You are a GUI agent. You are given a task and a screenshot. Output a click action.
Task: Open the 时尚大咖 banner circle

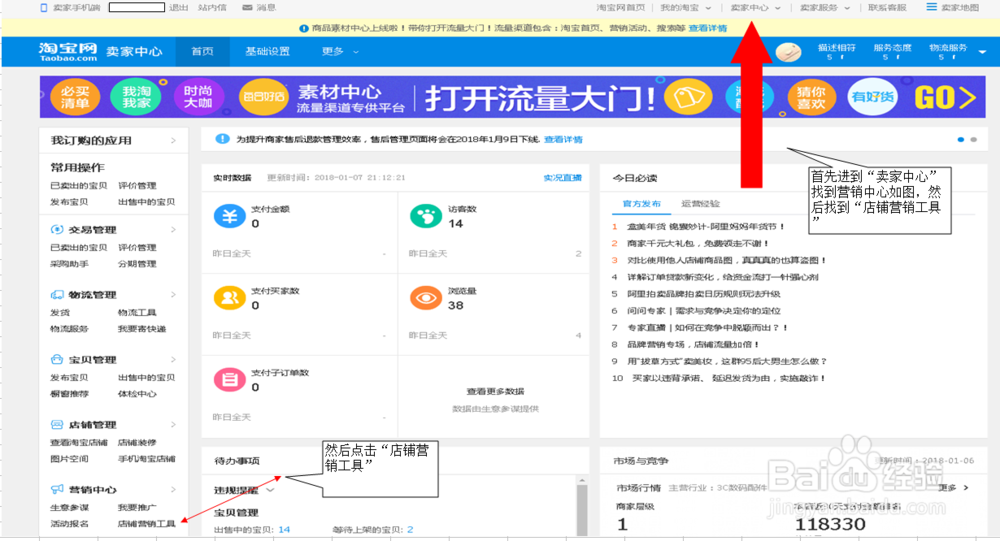198,97
